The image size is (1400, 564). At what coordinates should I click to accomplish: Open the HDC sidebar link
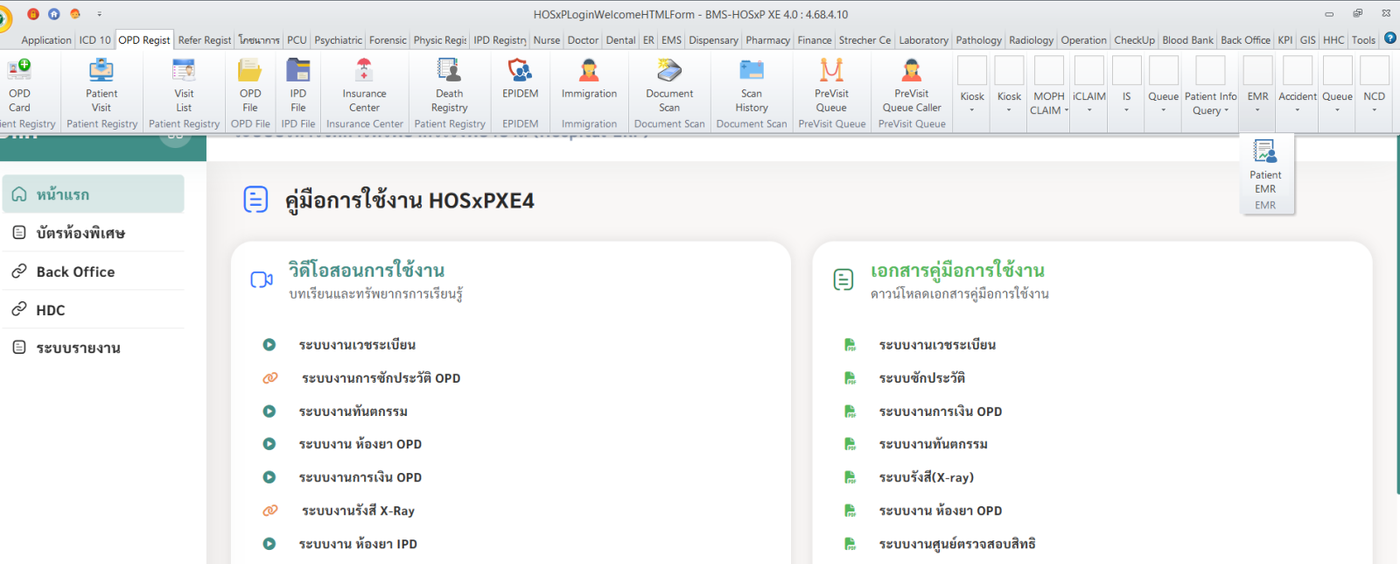click(x=93, y=310)
